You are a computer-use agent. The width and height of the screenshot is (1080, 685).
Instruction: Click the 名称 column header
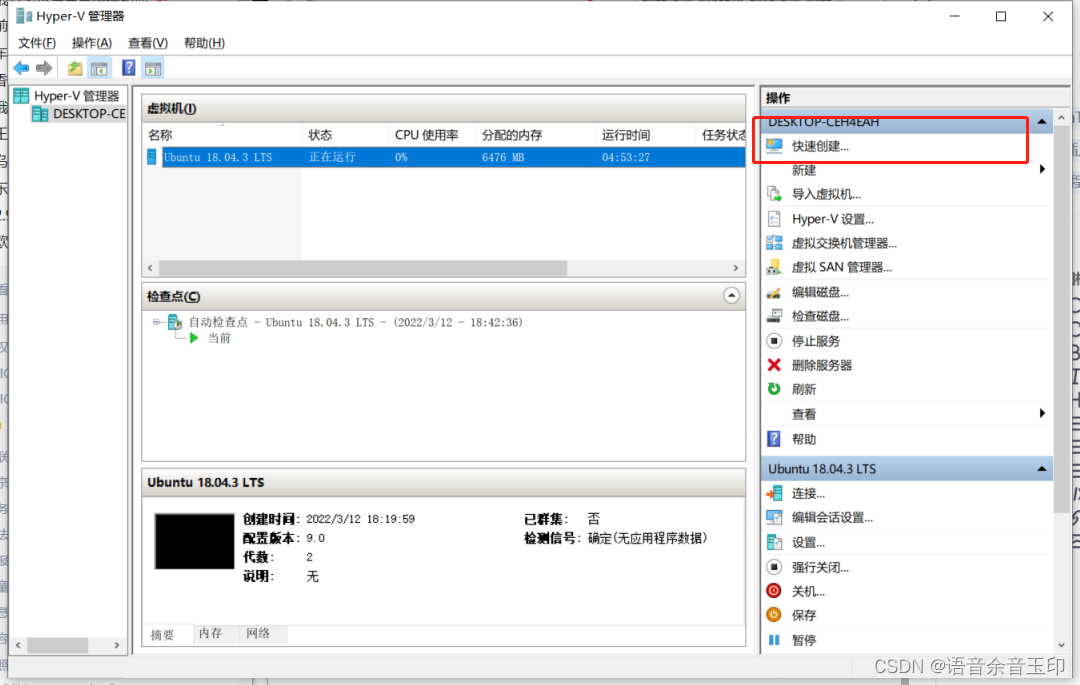[222, 135]
